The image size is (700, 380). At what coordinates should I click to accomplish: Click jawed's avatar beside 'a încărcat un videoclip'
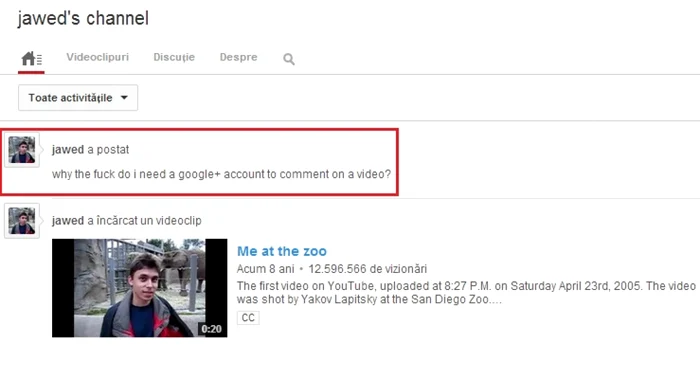coord(22,221)
